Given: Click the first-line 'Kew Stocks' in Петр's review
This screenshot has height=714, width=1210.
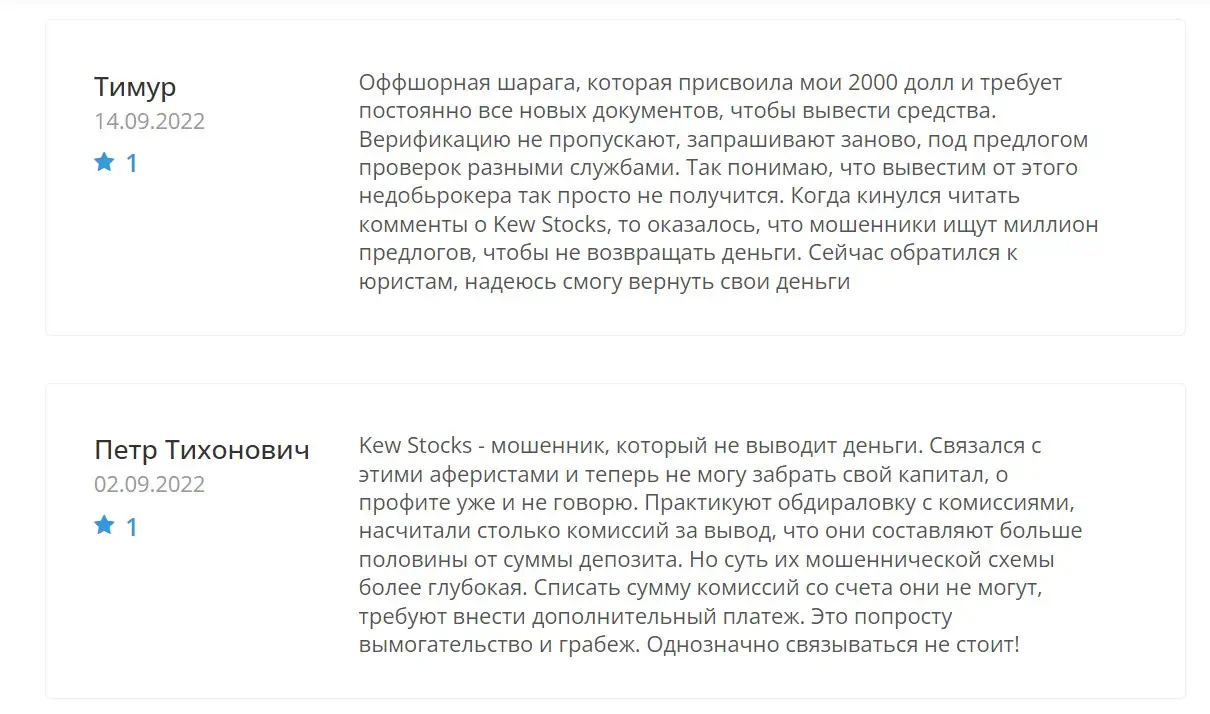Looking at the screenshot, I should click(x=414, y=445).
